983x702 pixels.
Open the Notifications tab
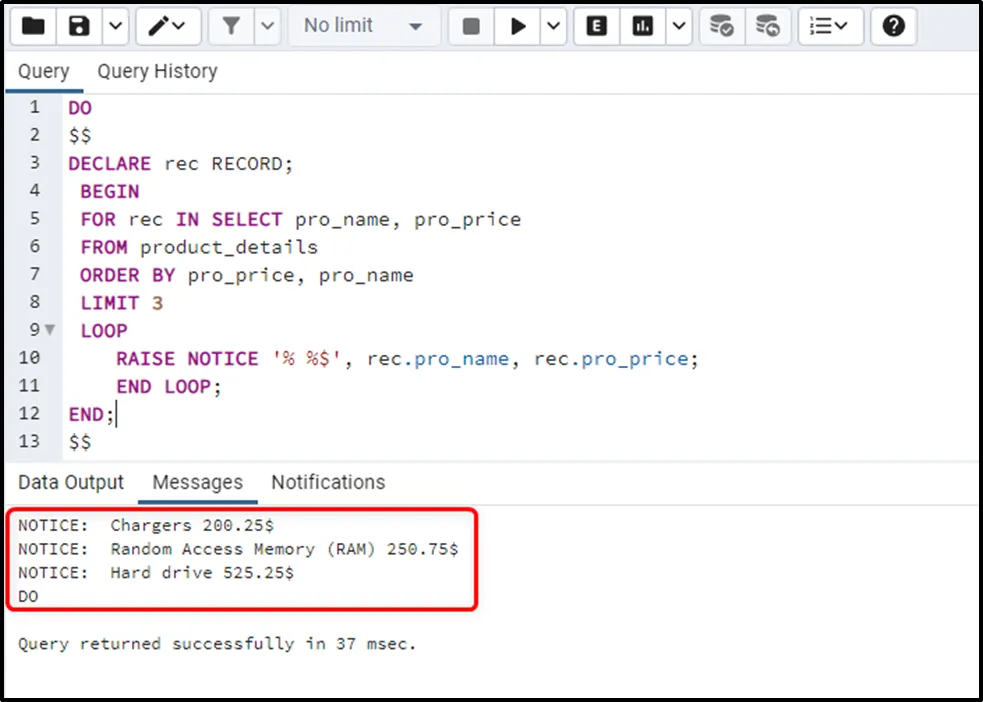328,482
